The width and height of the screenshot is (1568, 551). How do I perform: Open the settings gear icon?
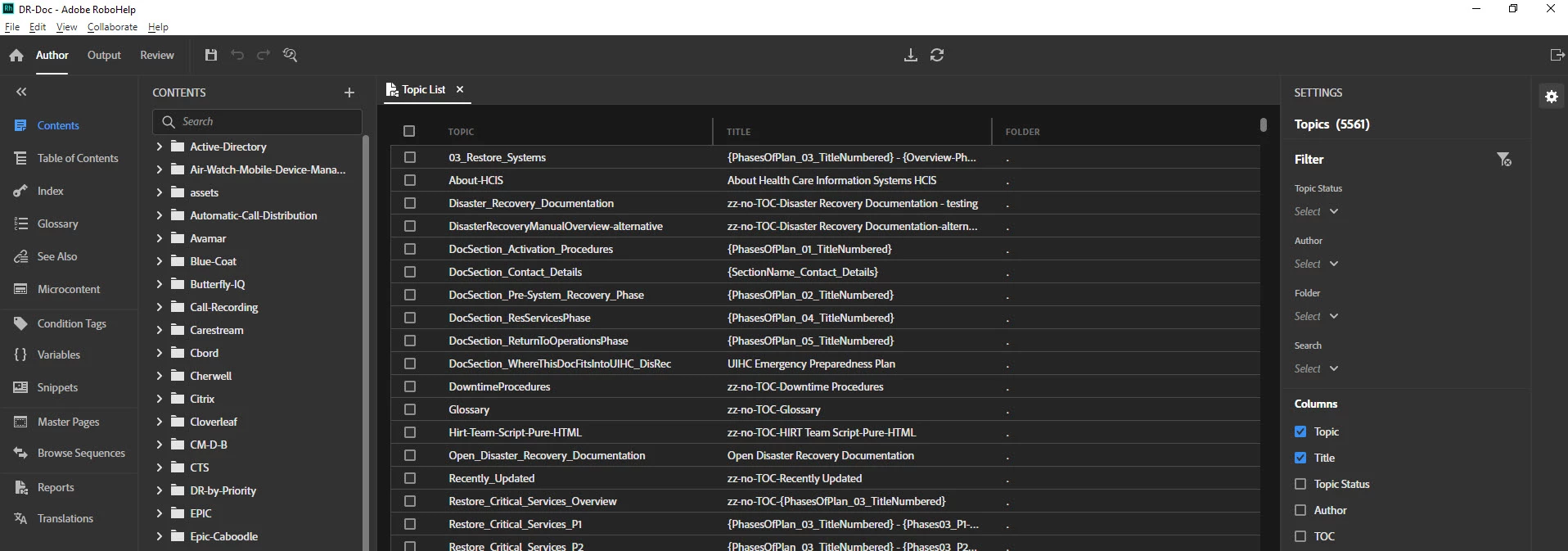(1552, 97)
